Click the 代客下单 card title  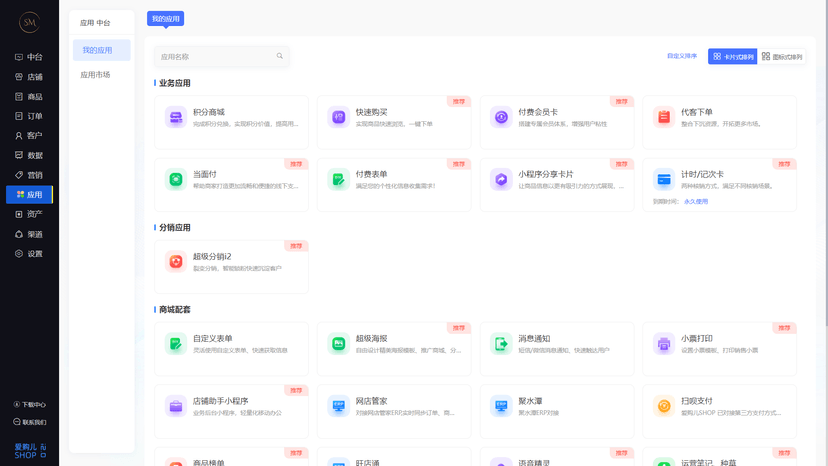point(697,112)
